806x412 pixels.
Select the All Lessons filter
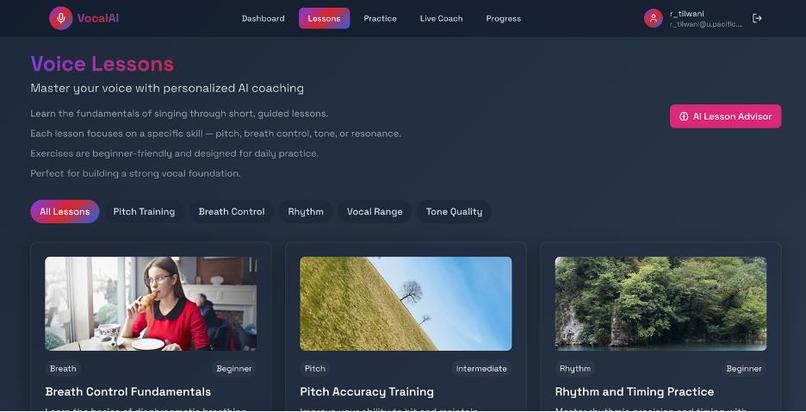pos(65,212)
